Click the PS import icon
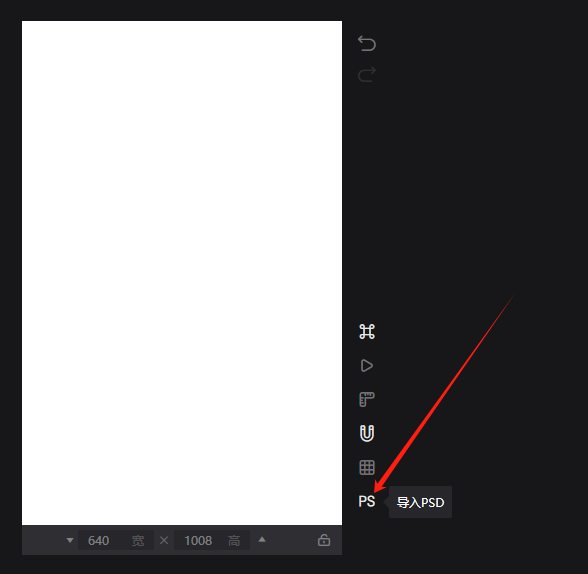Image resolution: width=588 pixels, height=574 pixels. [367, 501]
